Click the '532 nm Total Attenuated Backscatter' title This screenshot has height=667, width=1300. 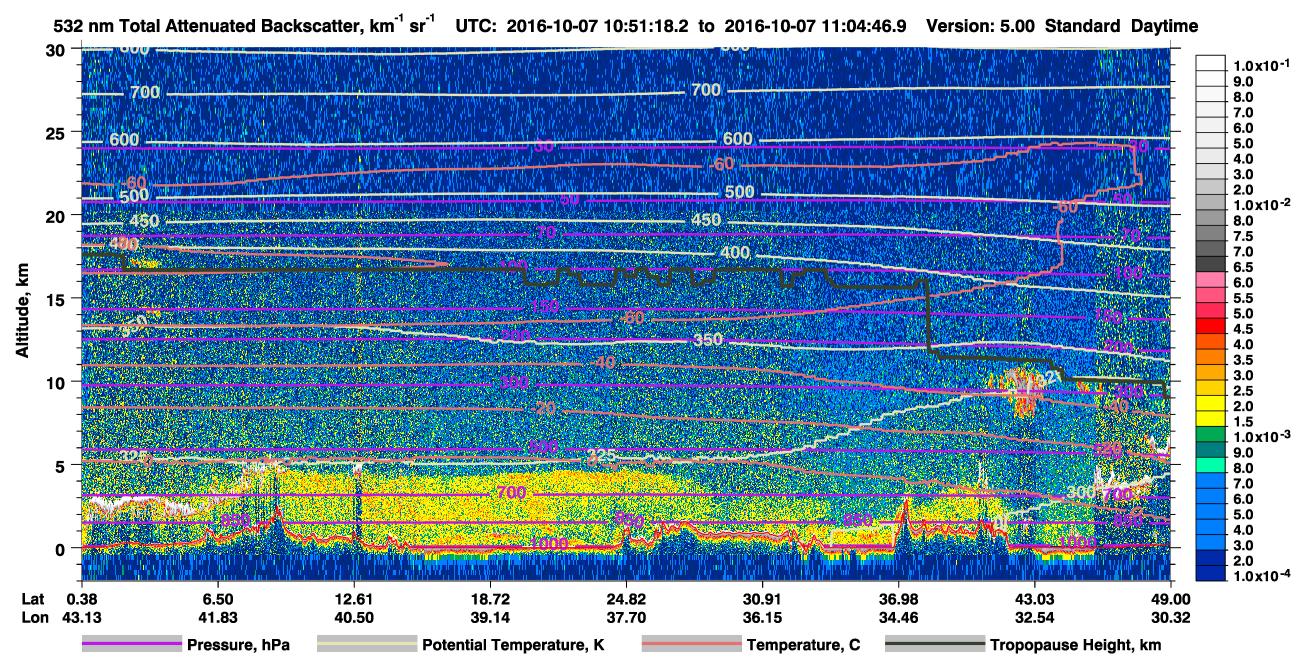pos(243,26)
